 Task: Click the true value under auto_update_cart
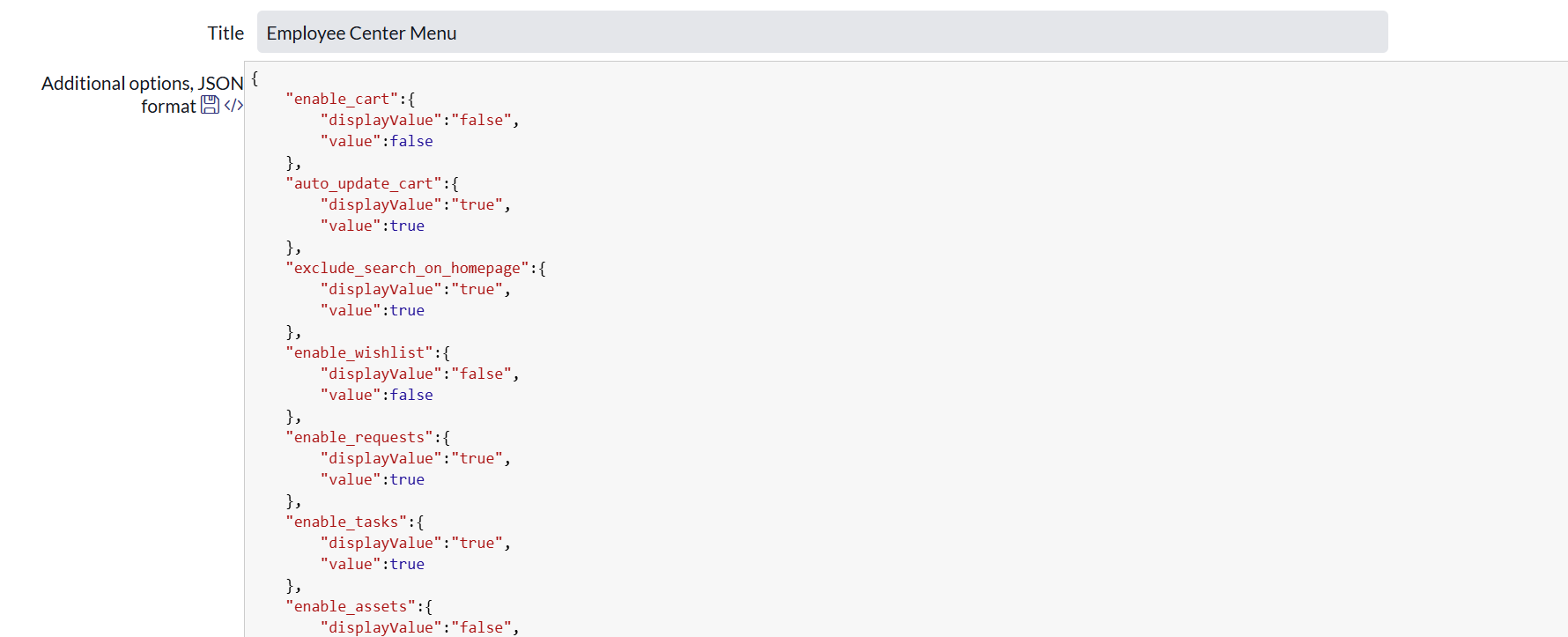(407, 226)
